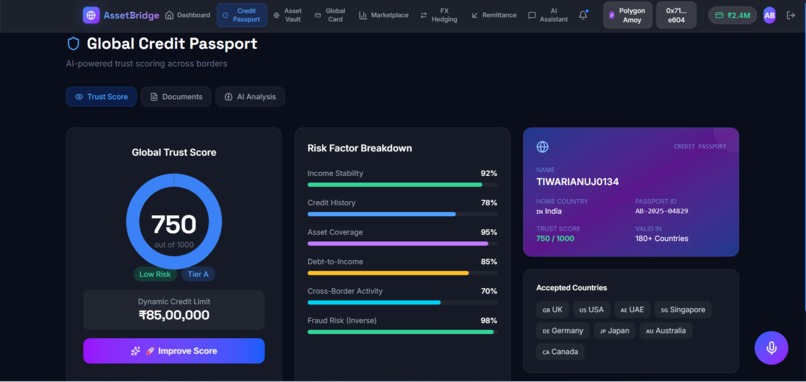This screenshot has height=382, width=806.
Task: Click the Marketplace bar chart icon
Action: pyautogui.click(x=363, y=15)
